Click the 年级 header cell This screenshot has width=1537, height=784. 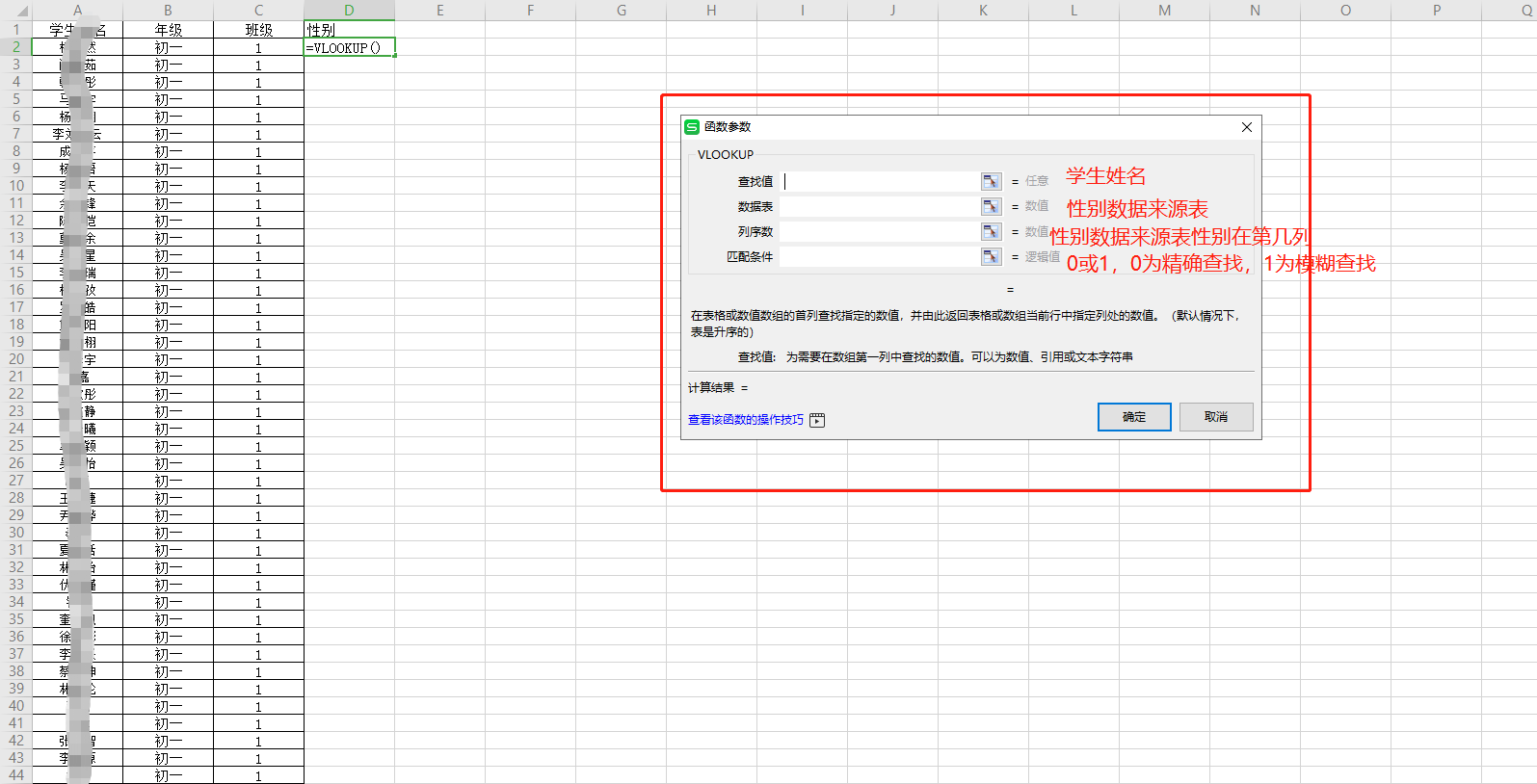[x=168, y=30]
